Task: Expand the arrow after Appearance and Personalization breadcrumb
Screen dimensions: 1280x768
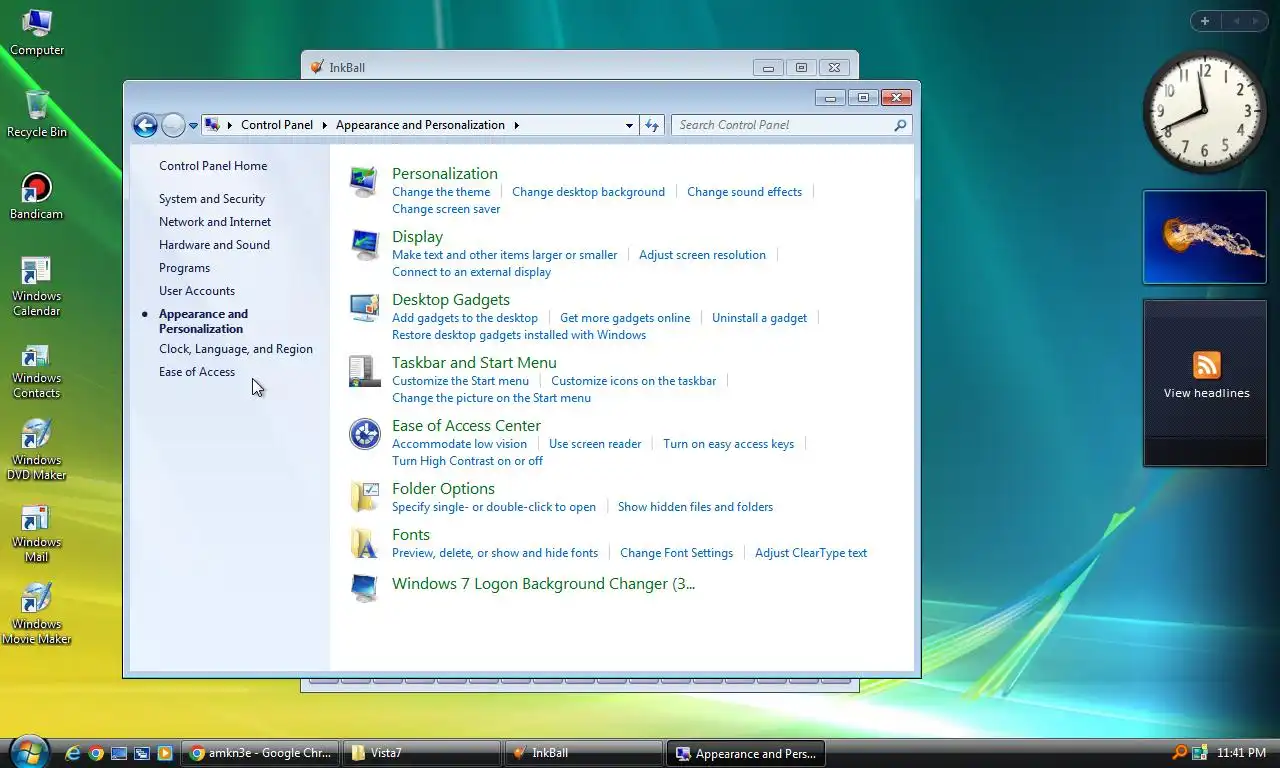Action: pyautogui.click(x=517, y=125)
